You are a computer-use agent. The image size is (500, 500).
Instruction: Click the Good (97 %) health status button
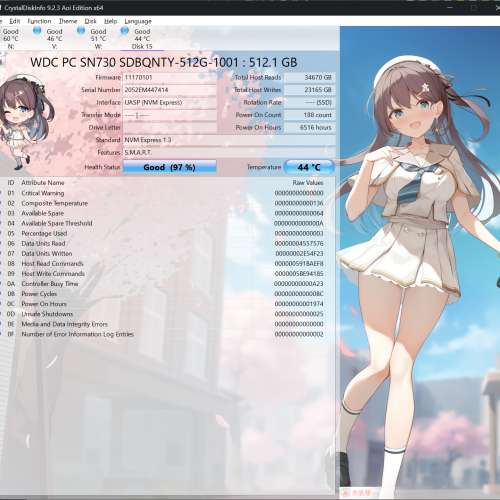point(170,167)
